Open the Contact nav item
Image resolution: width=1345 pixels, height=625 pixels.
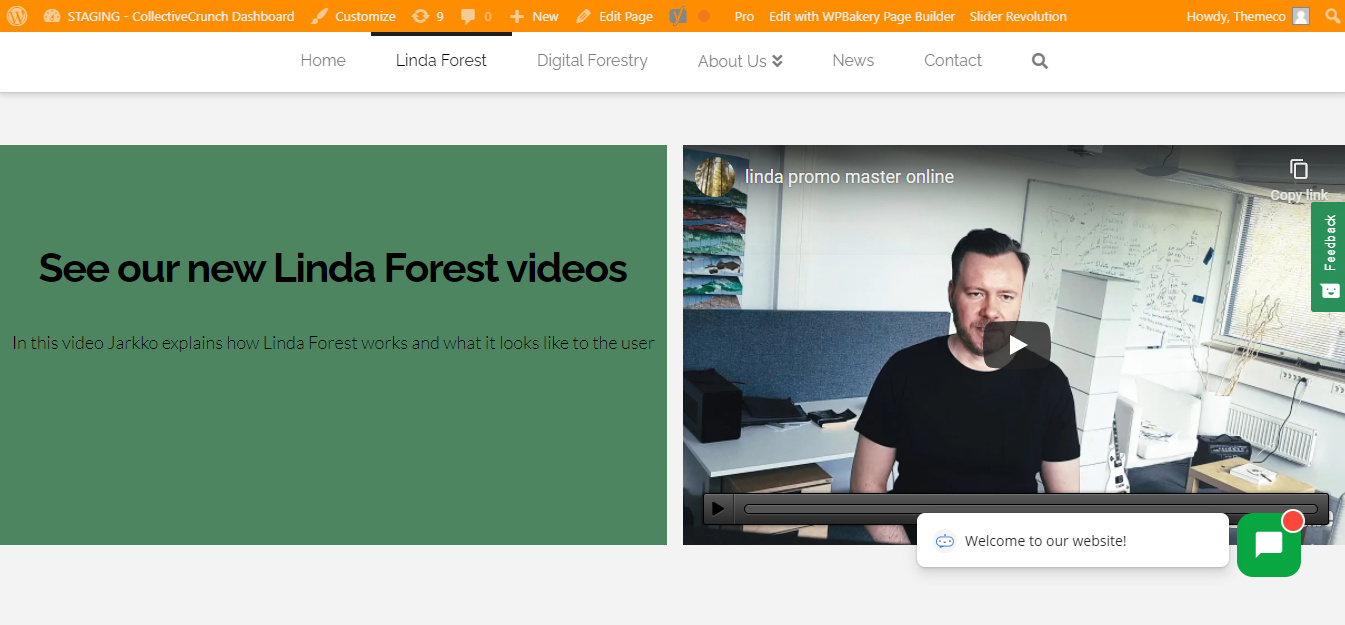click(953, 61)
